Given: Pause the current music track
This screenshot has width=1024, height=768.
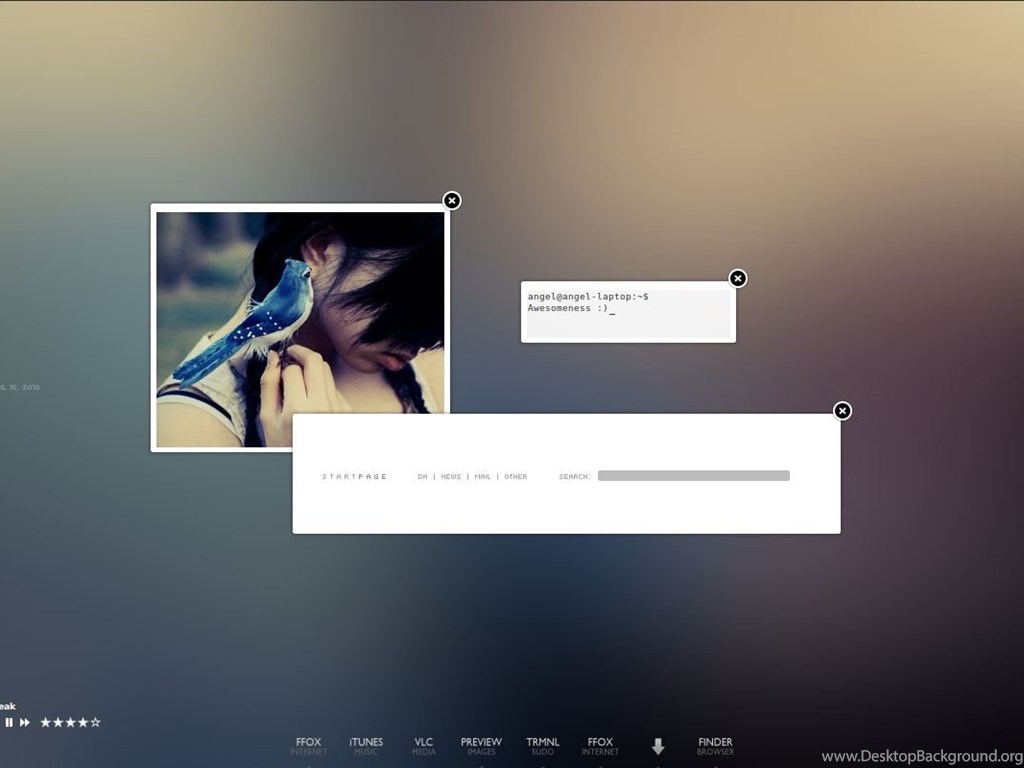Looking at the screenshot, I should coord(9,722).
